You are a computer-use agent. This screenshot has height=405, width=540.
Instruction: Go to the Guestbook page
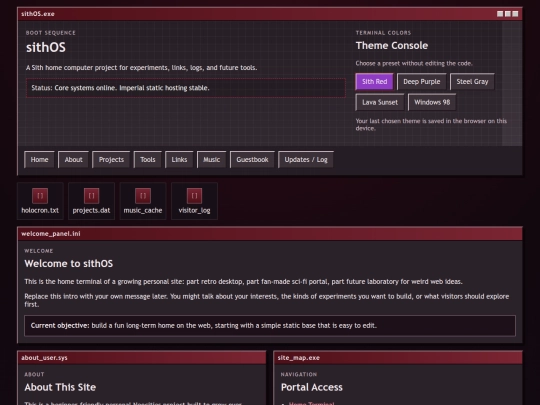252,159
